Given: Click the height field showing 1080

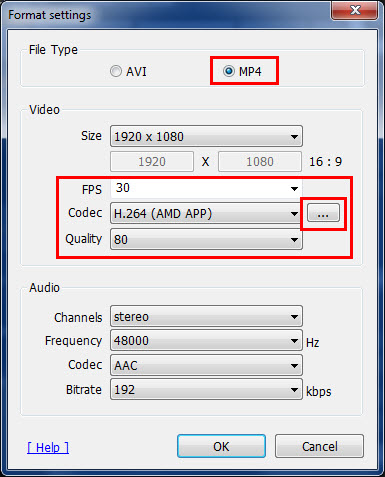Looking at the screenshot, I should point(260,162).
